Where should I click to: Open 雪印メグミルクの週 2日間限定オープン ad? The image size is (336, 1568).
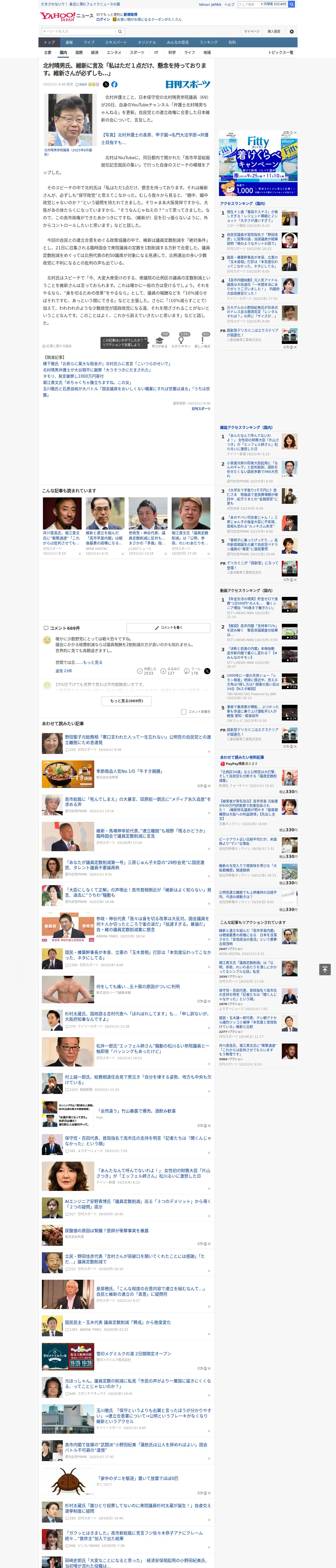(133, 1354)
